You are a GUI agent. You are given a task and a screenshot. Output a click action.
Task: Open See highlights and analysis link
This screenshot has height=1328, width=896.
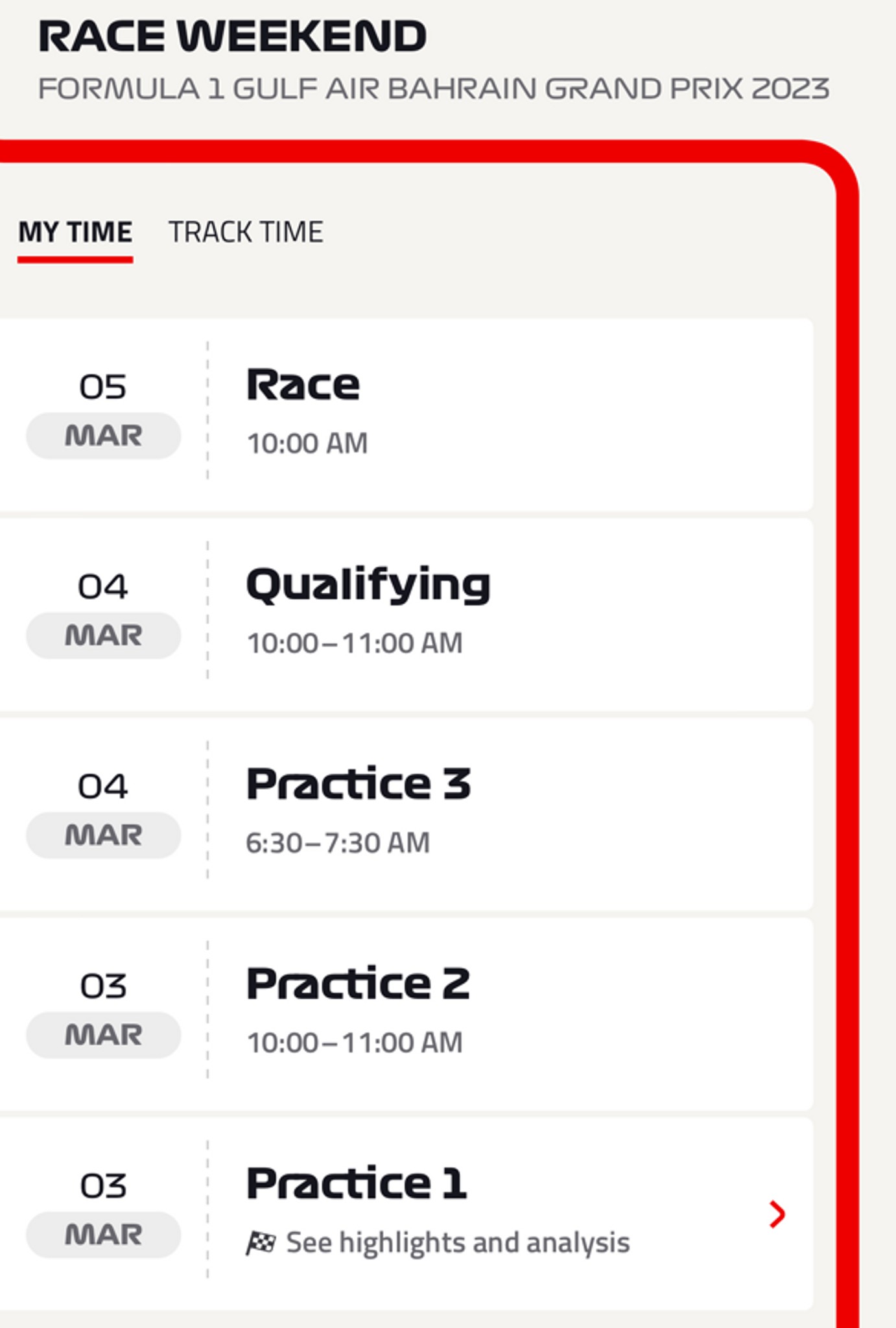pyautogui.click(x=458, y=1243)
